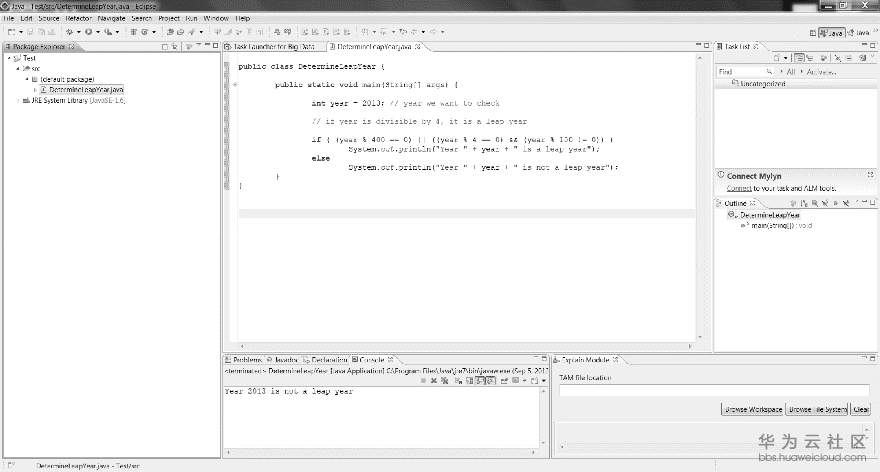
Task: Open the Help menu
Action: 242,19
